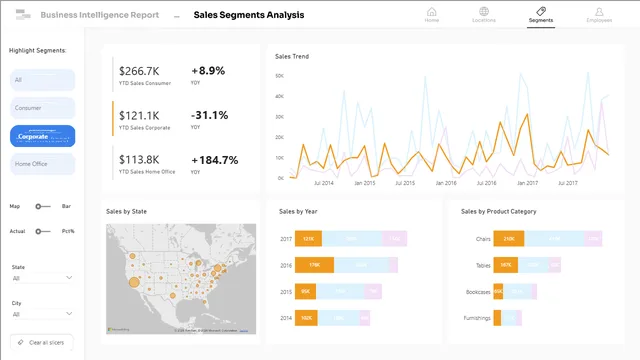Click the 2015 Corporate 95K bar
Screen dimensions: 640x360
(305, 291)
